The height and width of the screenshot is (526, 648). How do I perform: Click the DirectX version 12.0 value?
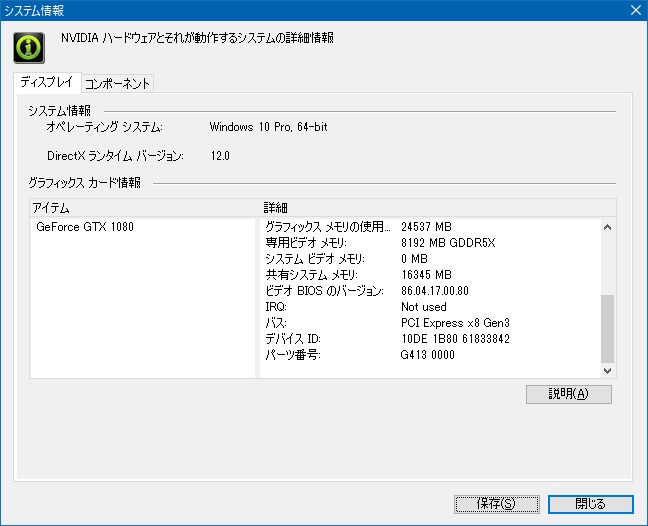tap(220, 156)
